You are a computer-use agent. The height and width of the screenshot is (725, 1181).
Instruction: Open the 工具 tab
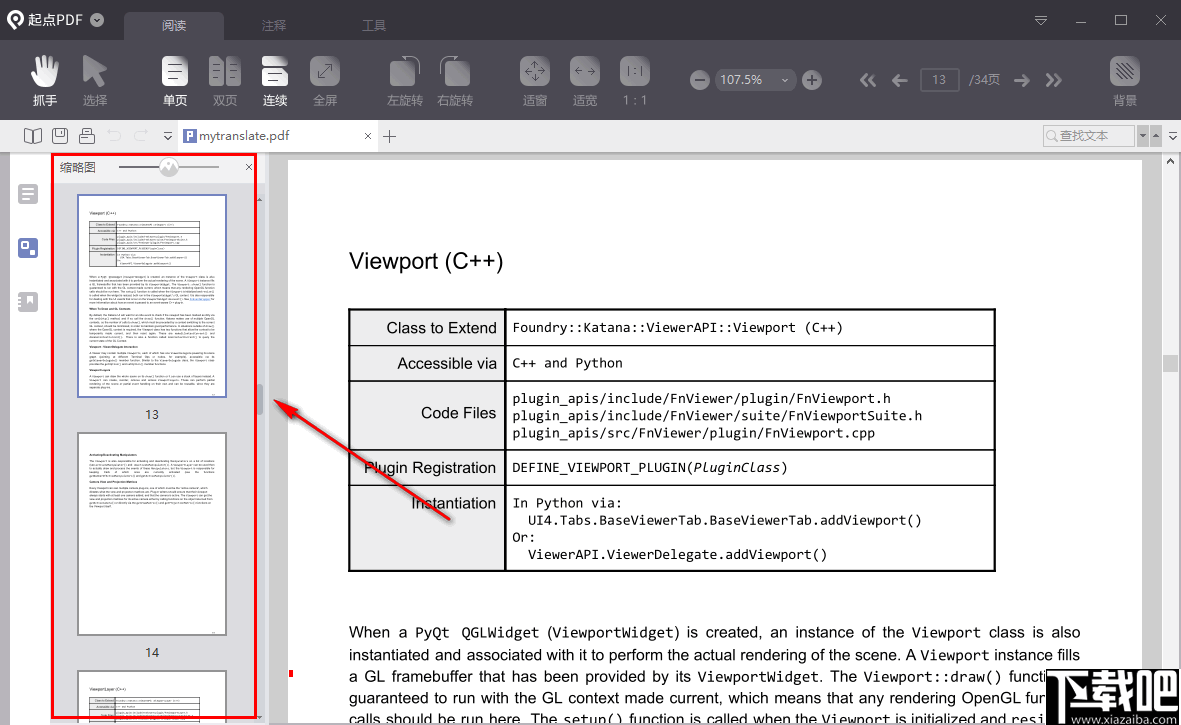pos(374,26)
